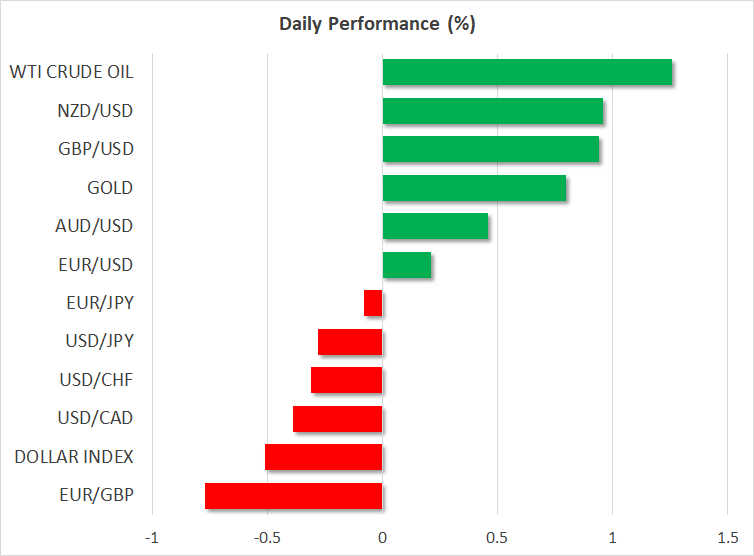Screen dimensions: 754x556
Task: Select the Gold green bar
Action: pyautogui.click(x=474, y=188)
